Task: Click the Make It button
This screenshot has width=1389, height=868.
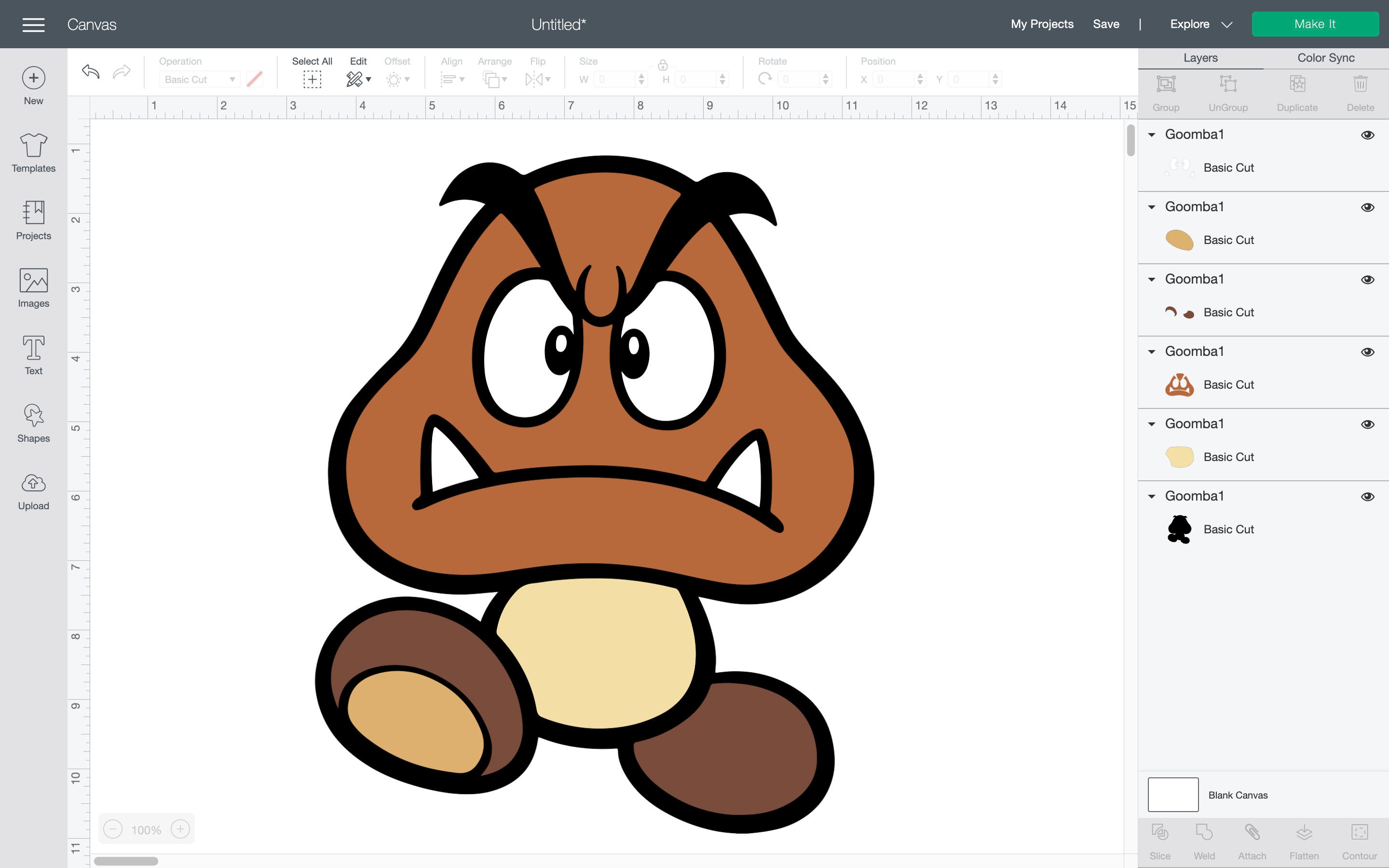Action: 1316,24
